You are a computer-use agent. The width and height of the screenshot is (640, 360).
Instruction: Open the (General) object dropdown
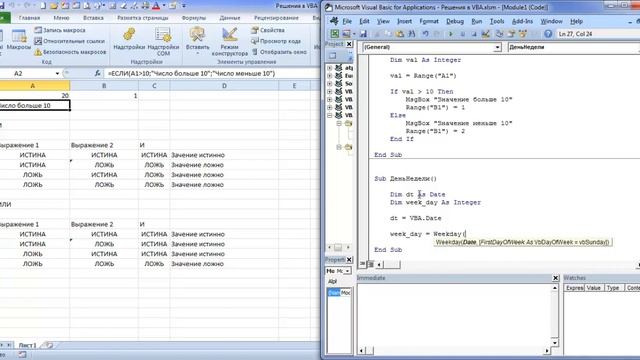pos(497,47)
